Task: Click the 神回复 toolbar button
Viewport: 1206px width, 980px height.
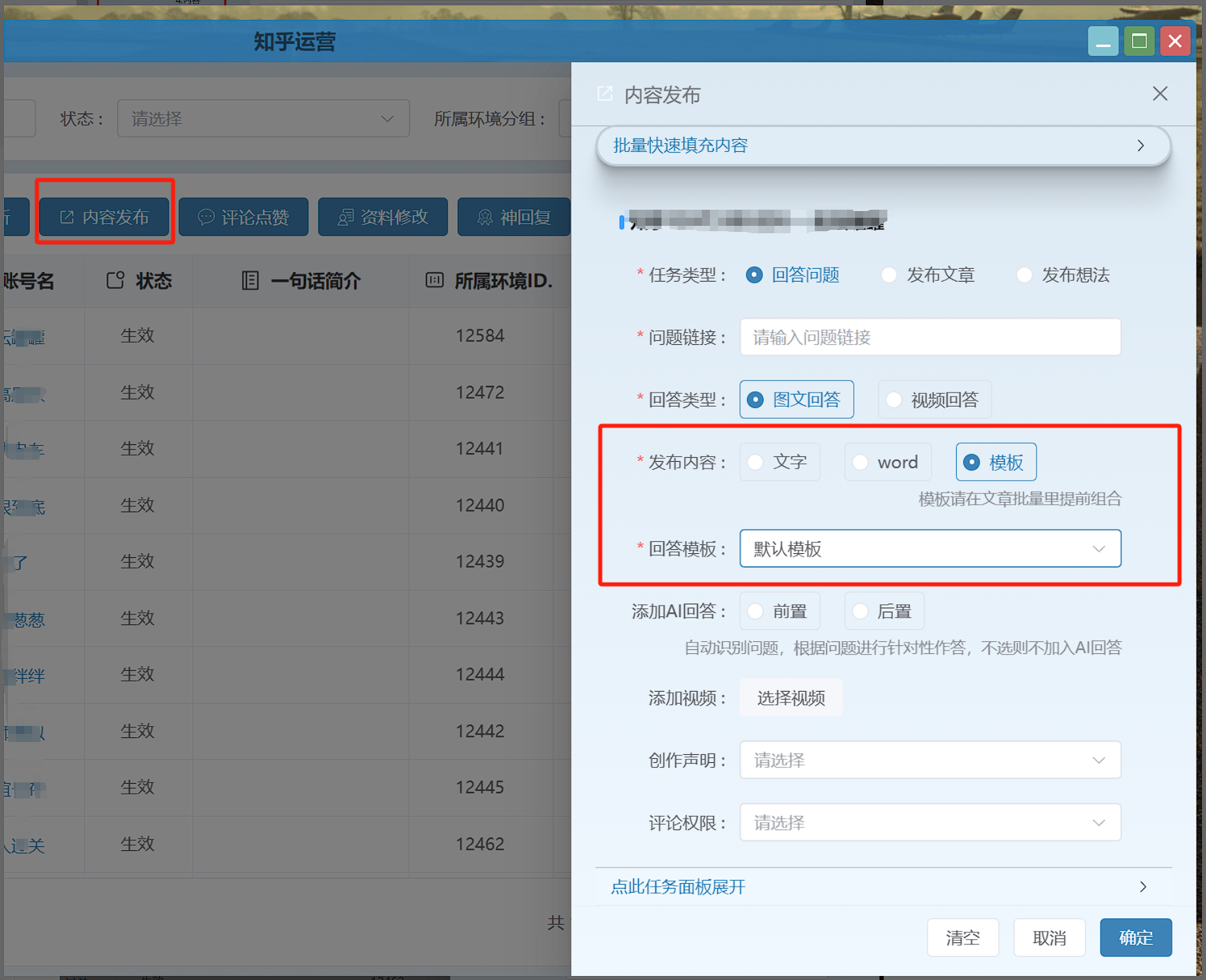Action: (x=514, y=217)
